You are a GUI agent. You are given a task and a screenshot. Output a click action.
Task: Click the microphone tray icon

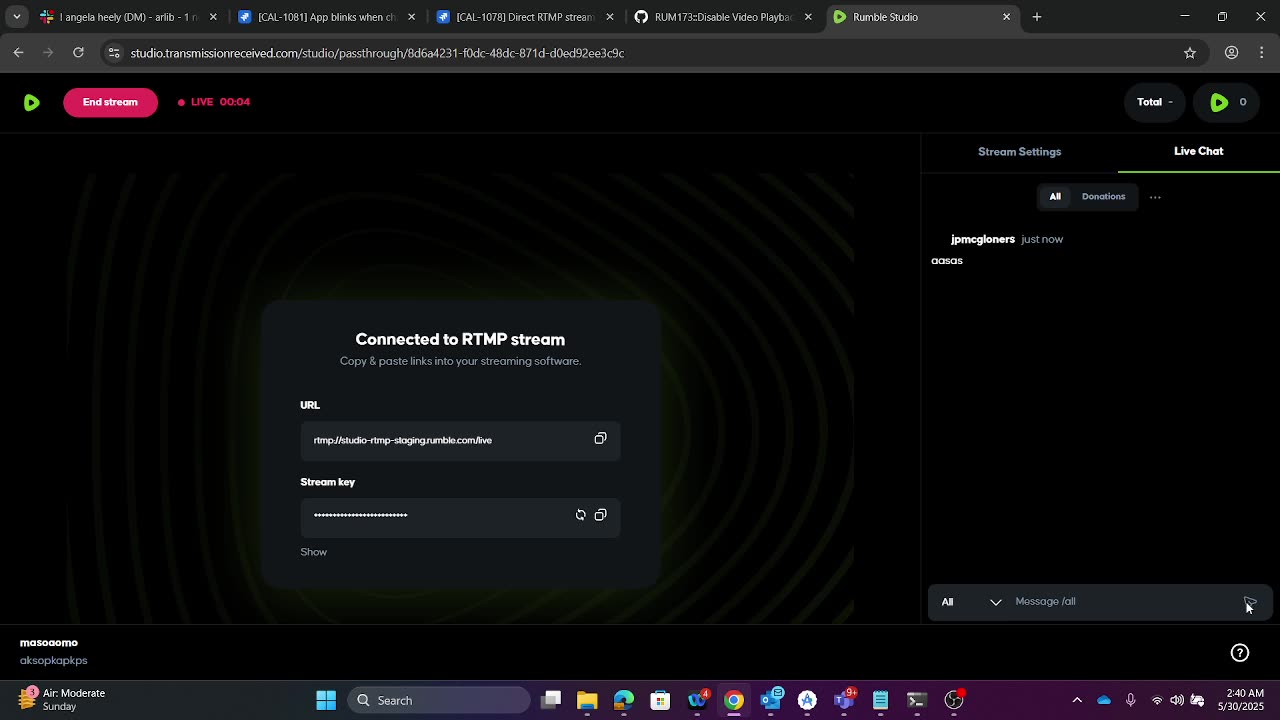point(1130,700)
